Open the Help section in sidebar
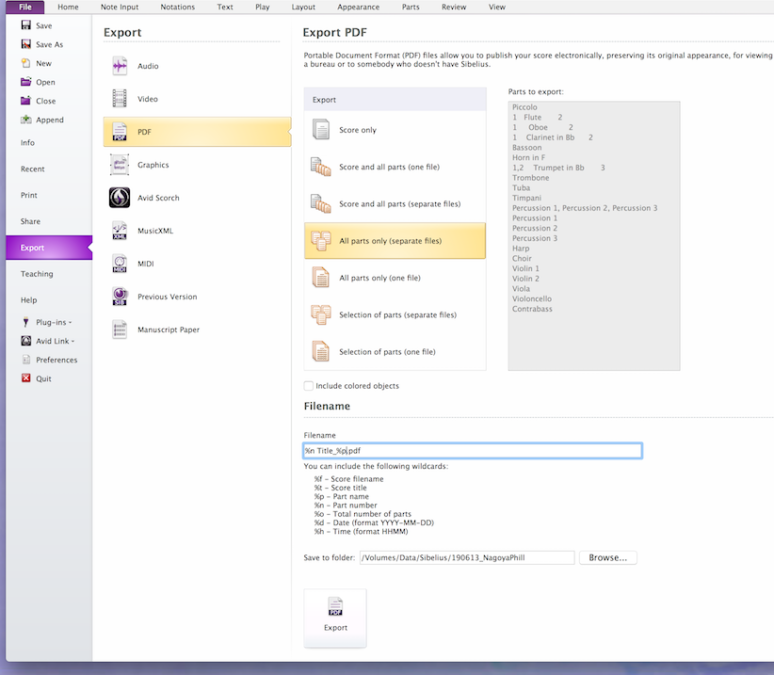Image resolution: width=774 pixels, height=675 pixels. tap(29, 300)
